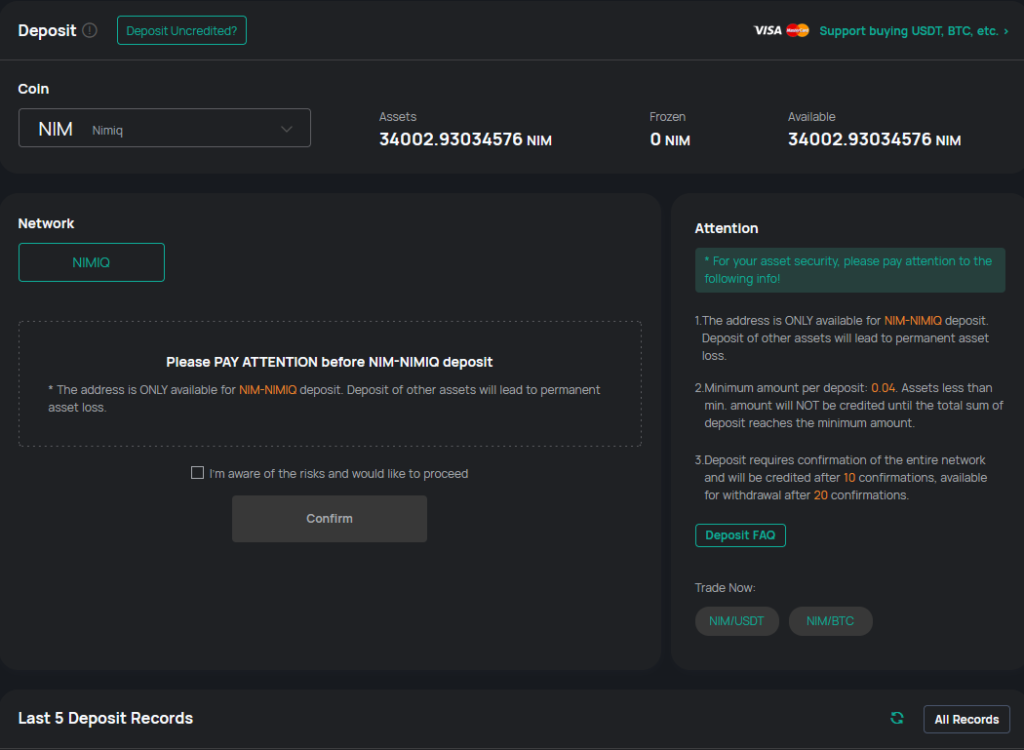Click the 'I'm aware of the risks' label
The image size is (1024, 750).
[x=338, y=474]
